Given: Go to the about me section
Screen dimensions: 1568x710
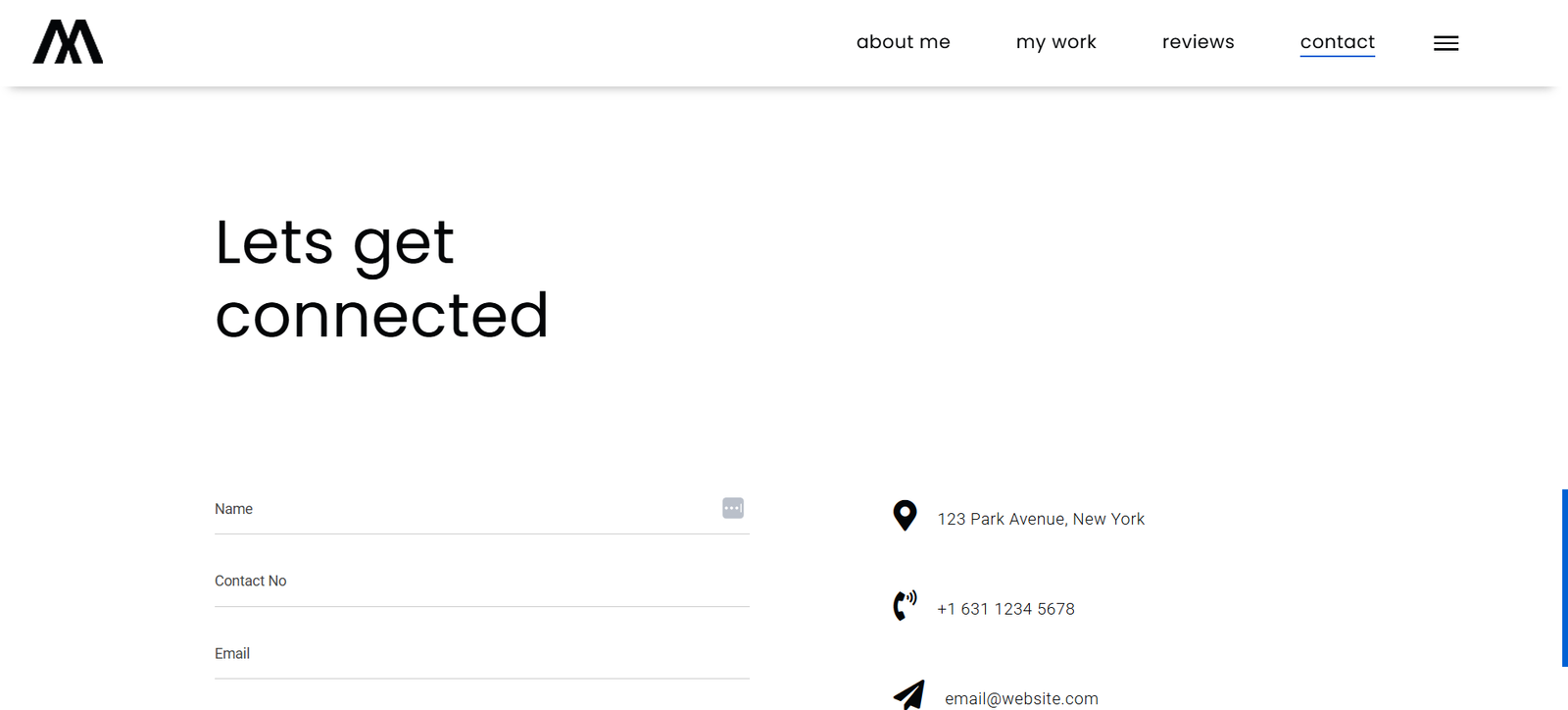Looking at the screenshot, I should tap(903, 42).
